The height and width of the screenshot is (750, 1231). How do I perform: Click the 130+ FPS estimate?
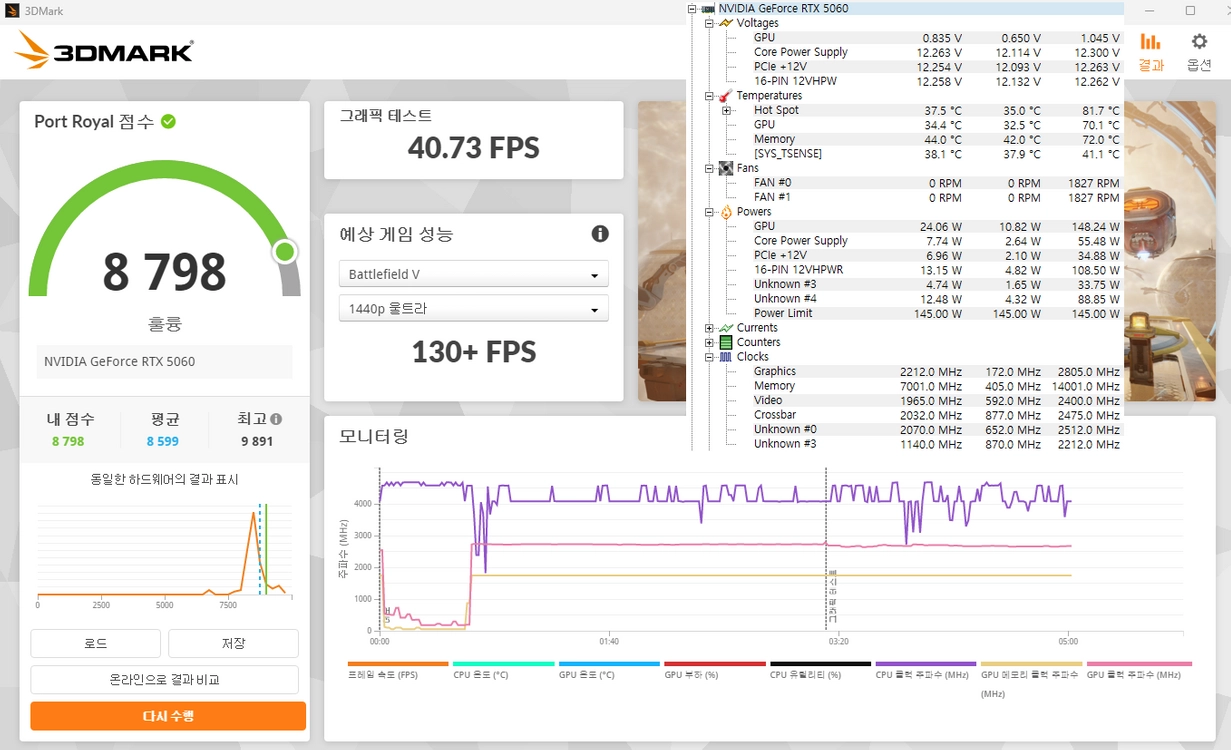point(474,352)
